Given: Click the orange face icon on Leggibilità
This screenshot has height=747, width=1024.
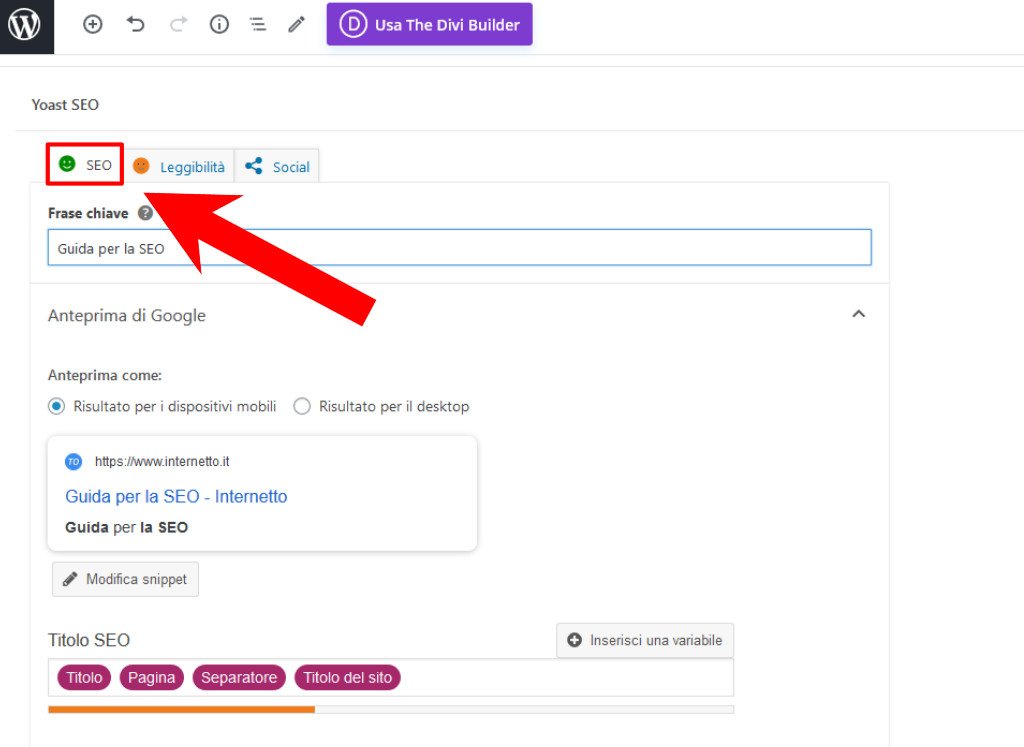Looking at the screenshot, I should 141,167.
